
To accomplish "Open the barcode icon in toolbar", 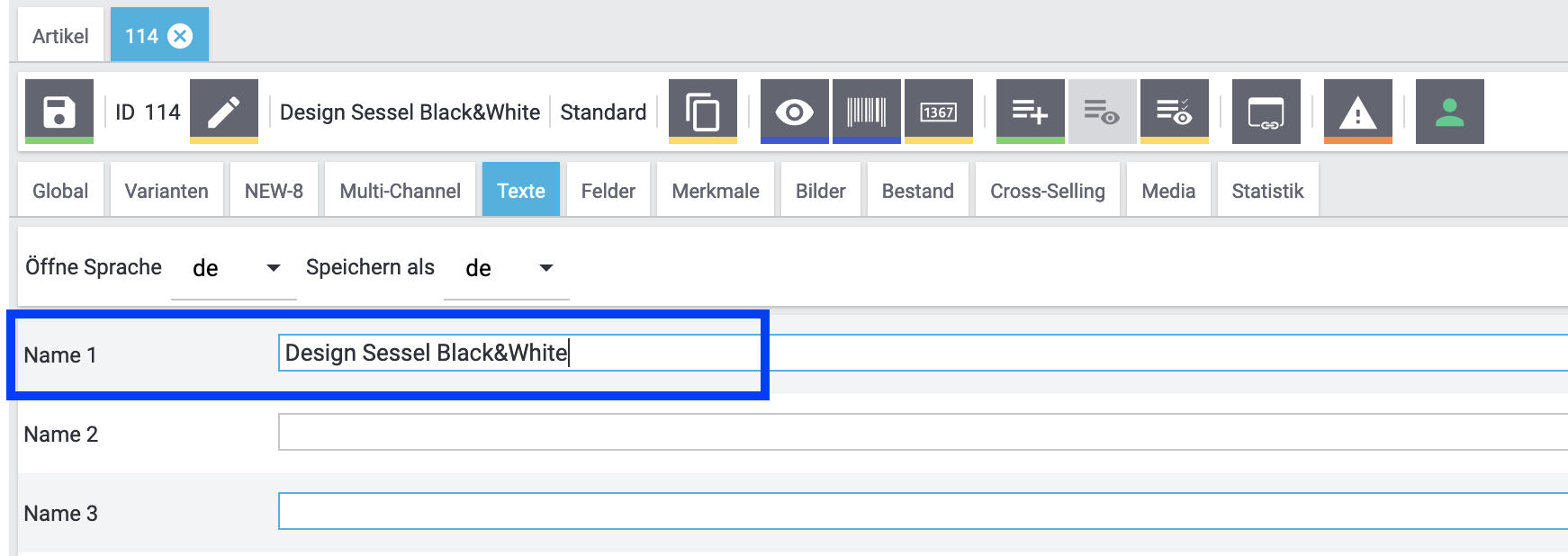I will pyautogui.click(x=867, y=112).
